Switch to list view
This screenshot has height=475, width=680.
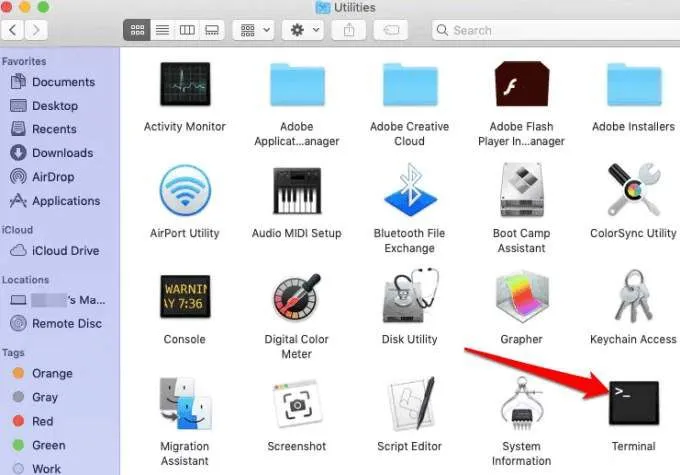point(163,30)
